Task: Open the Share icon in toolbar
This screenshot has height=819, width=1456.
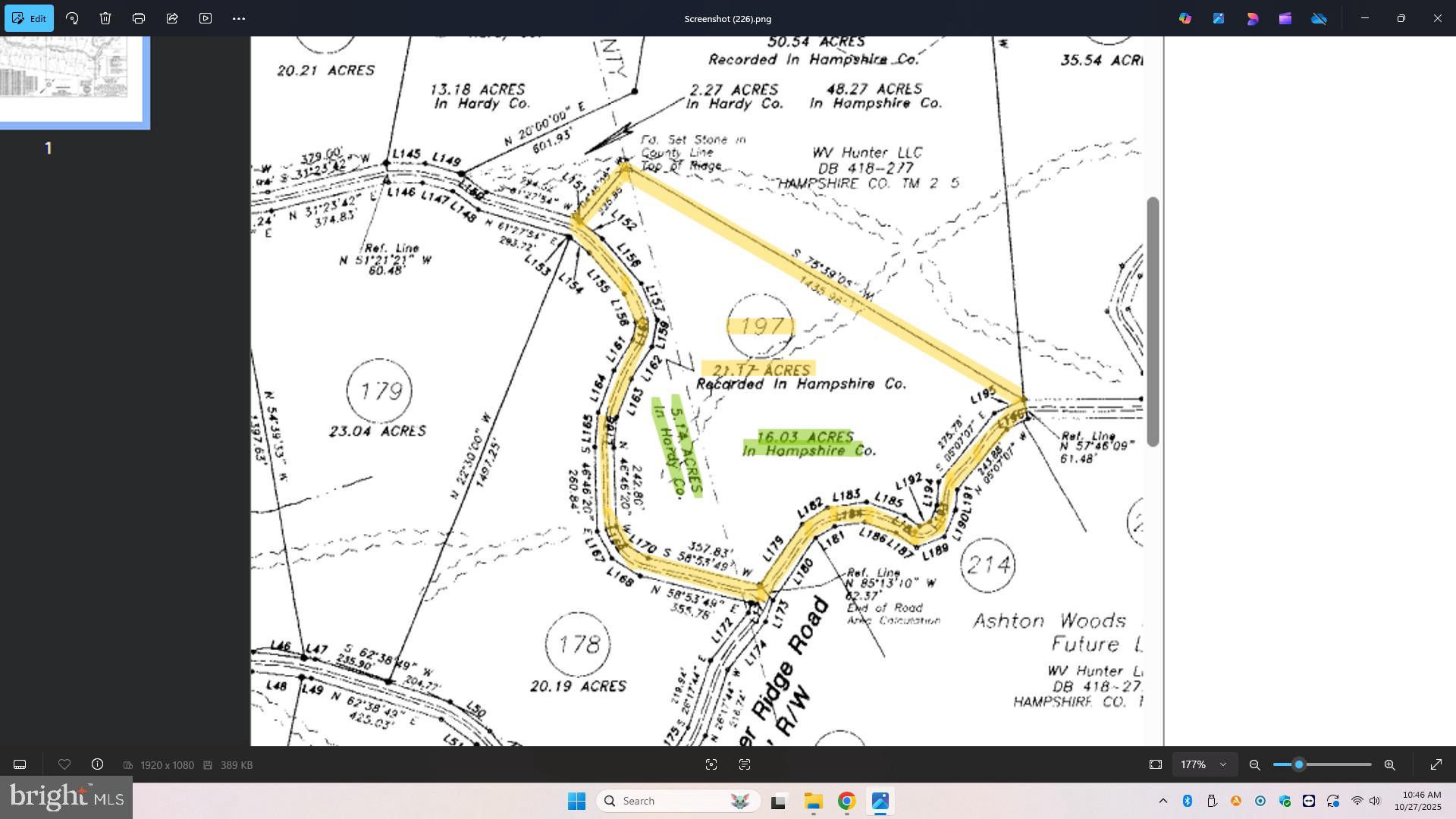Action: (172, 18)
